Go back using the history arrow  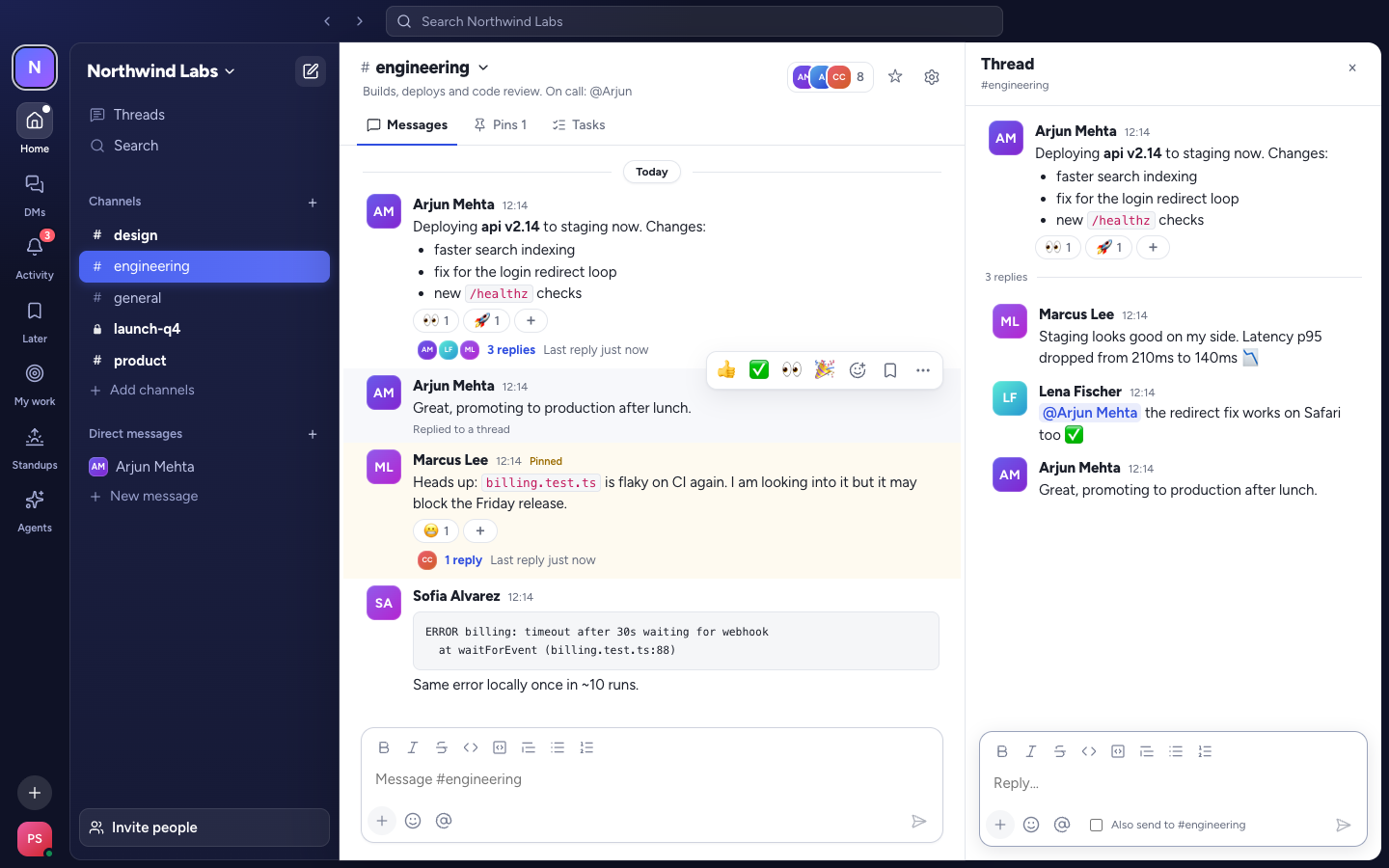[x=327, y=21]
